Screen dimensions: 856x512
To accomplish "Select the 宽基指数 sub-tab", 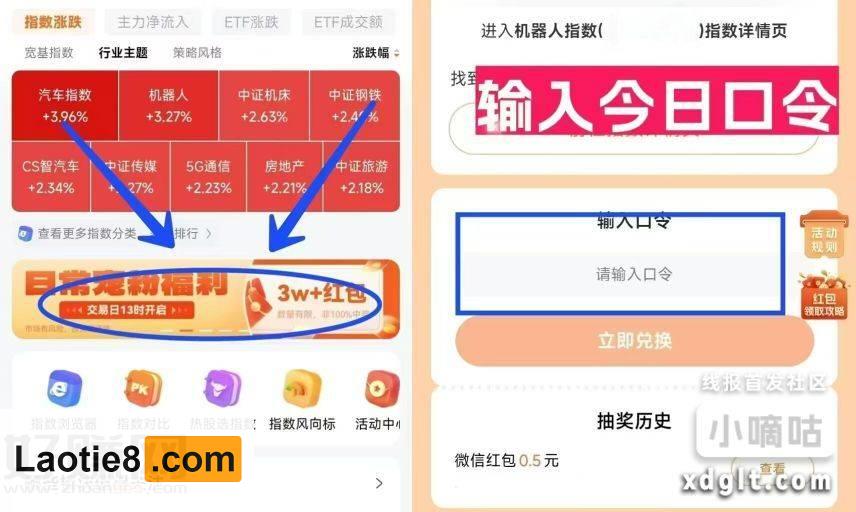I will point(49,53).
